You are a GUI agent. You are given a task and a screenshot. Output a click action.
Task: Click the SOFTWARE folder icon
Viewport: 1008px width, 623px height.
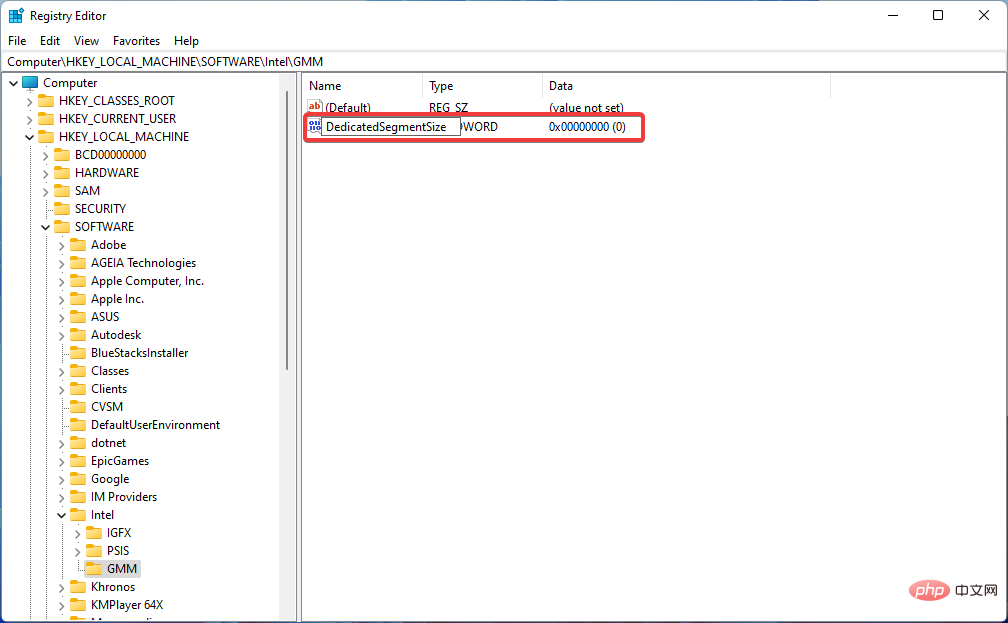[62, 227]
